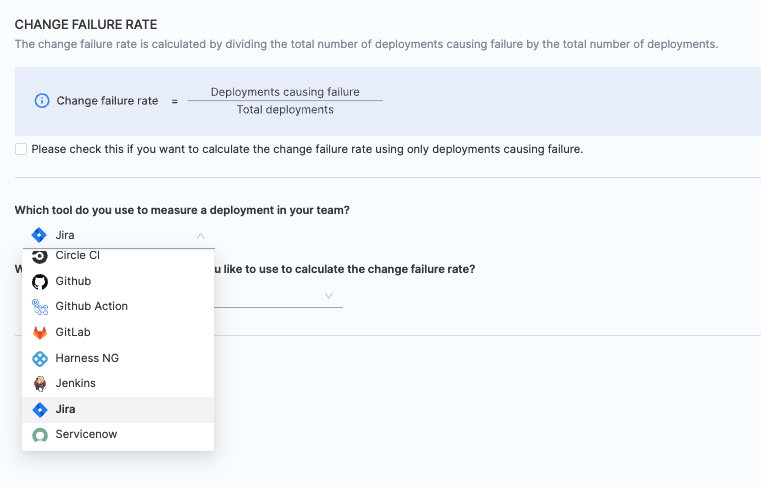Click the 'Jira' text in the selected tool field

[65, 236]
